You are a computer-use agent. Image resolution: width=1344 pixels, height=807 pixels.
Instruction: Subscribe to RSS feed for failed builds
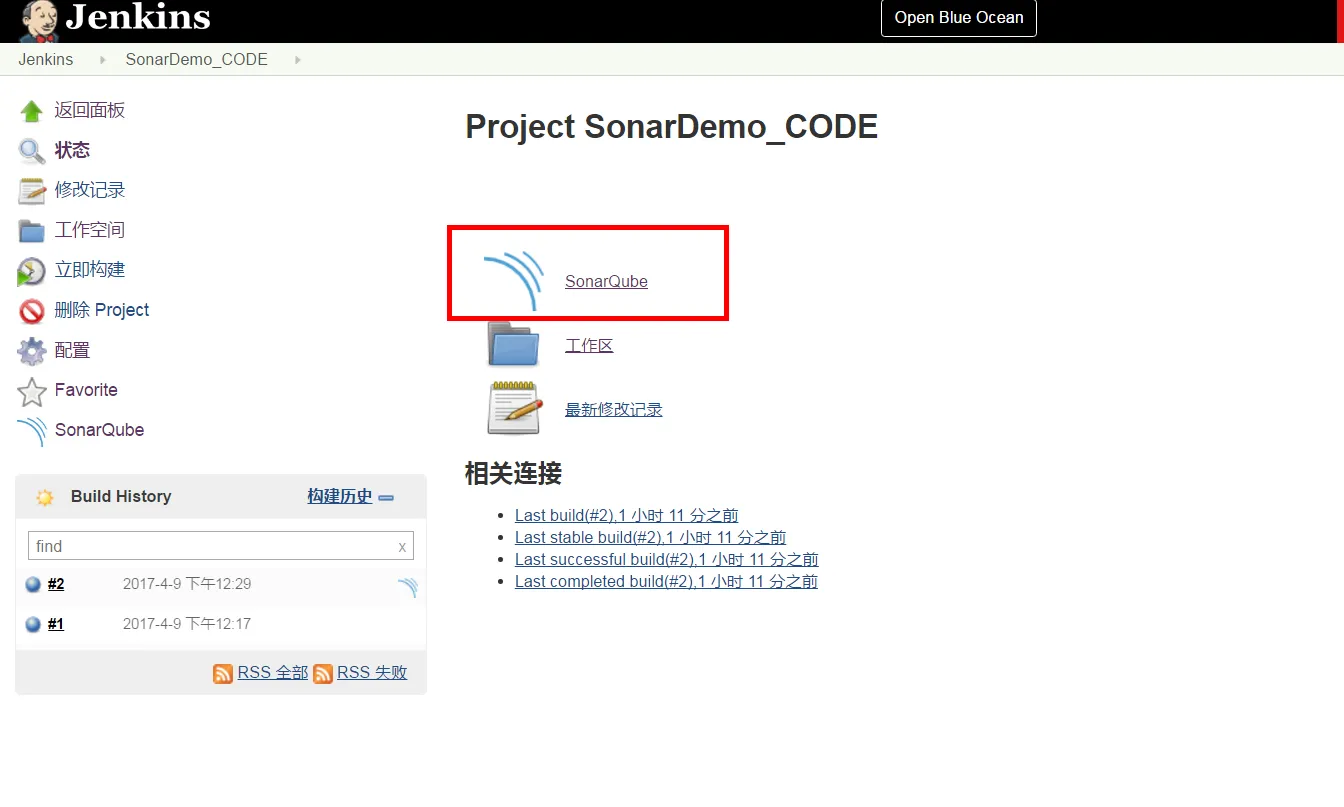pos(371,673)
